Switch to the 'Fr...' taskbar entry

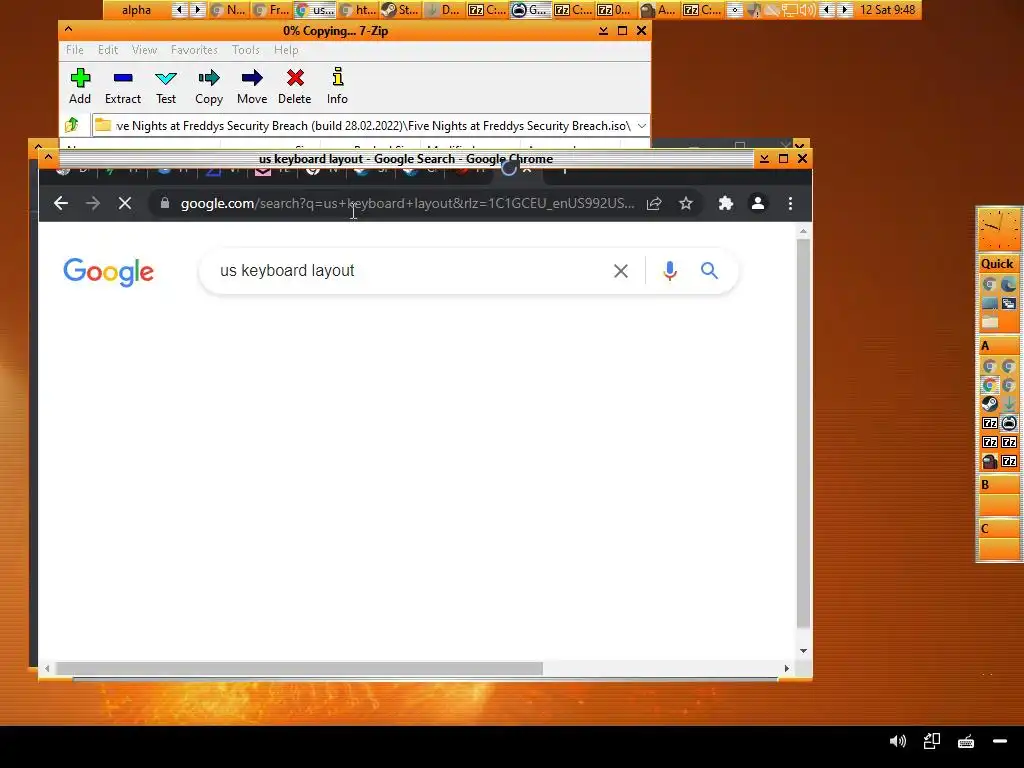272,10
